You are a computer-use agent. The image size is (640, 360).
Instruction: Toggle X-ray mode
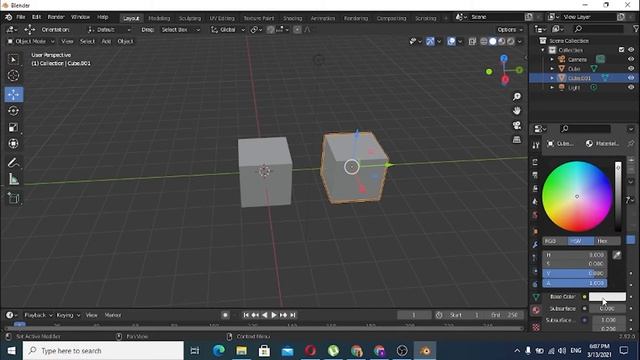[472, 41]
